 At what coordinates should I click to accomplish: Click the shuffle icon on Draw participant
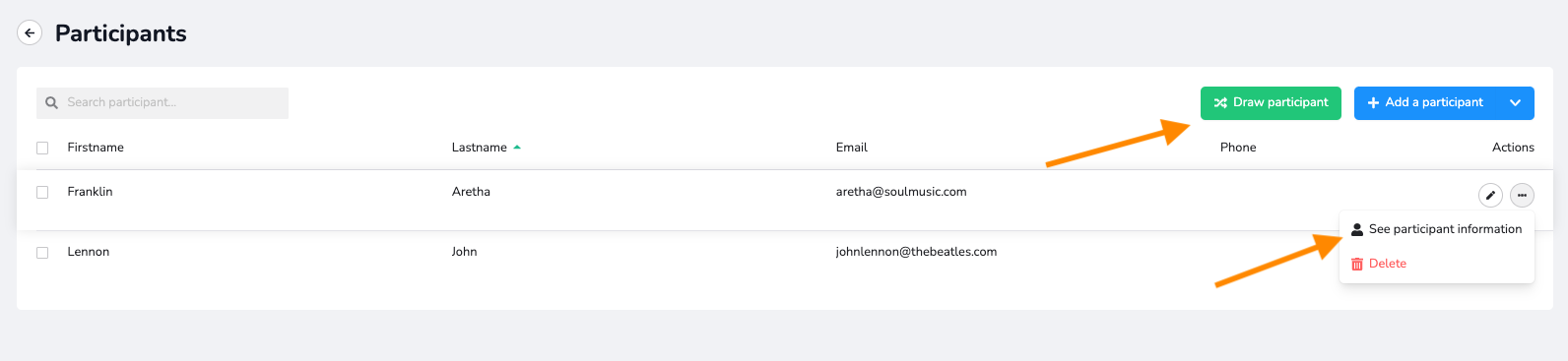[1220, 102]
